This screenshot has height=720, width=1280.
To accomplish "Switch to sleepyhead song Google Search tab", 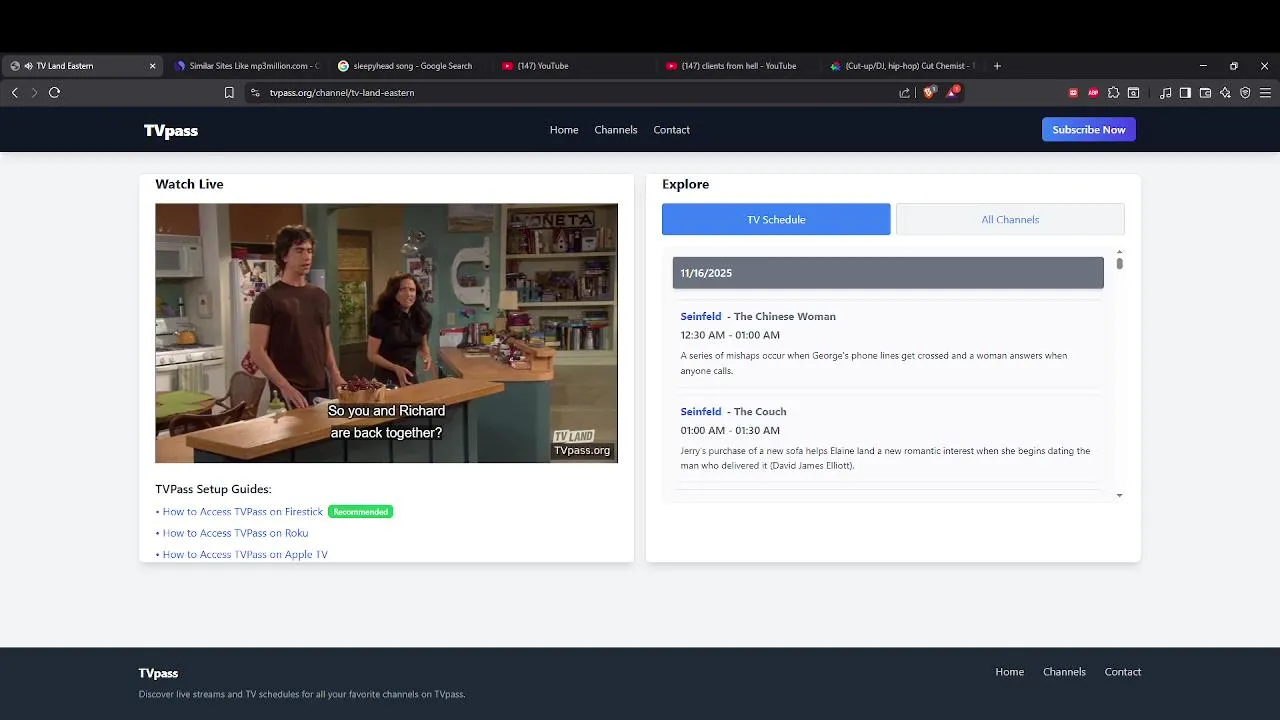I will (x=410, y=66).
